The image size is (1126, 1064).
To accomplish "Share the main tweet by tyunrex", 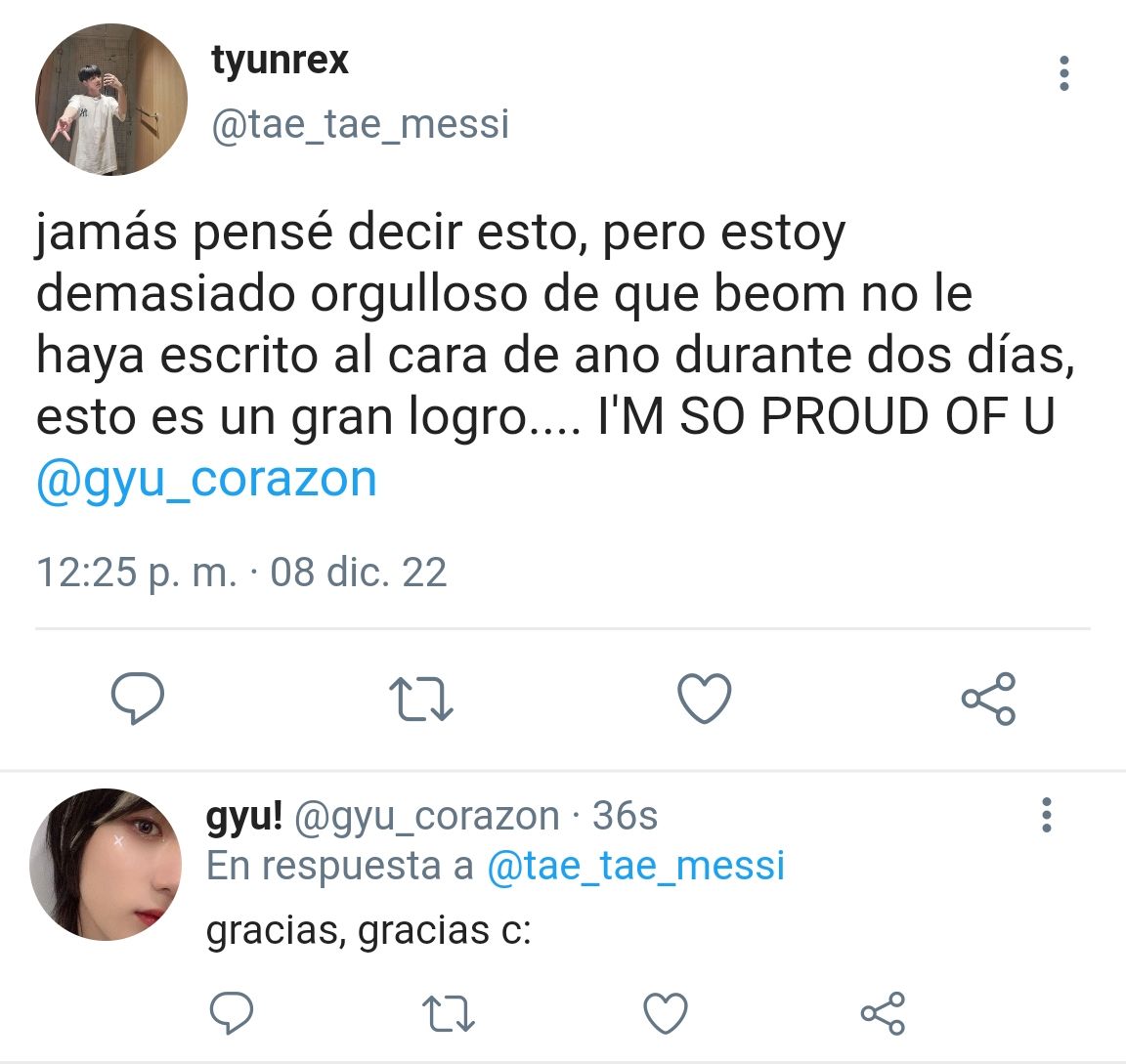I will click(988, 699).
